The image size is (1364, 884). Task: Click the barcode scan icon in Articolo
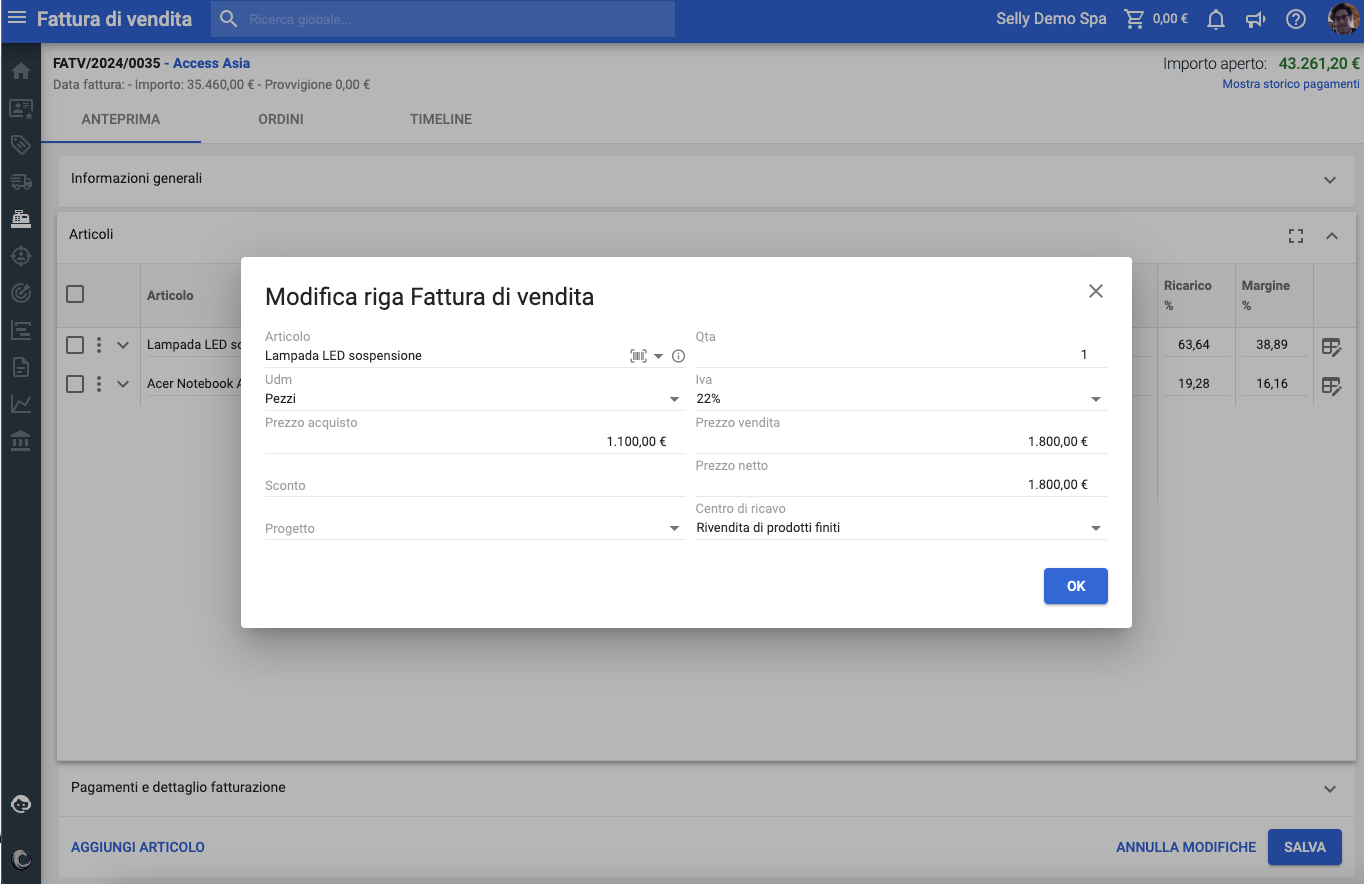[x=638, y=356]
